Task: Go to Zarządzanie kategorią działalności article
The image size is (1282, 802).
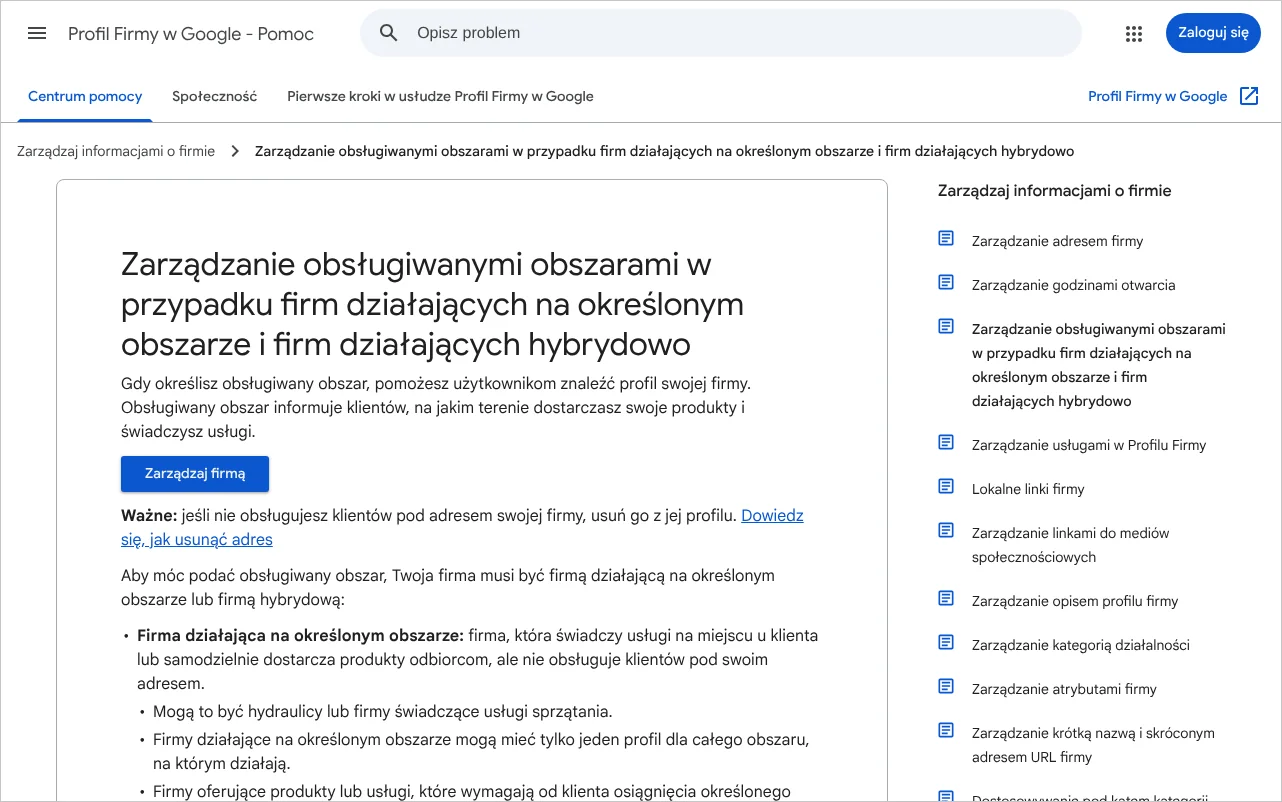Action: pyautogui.click(x=1081, y=645)
